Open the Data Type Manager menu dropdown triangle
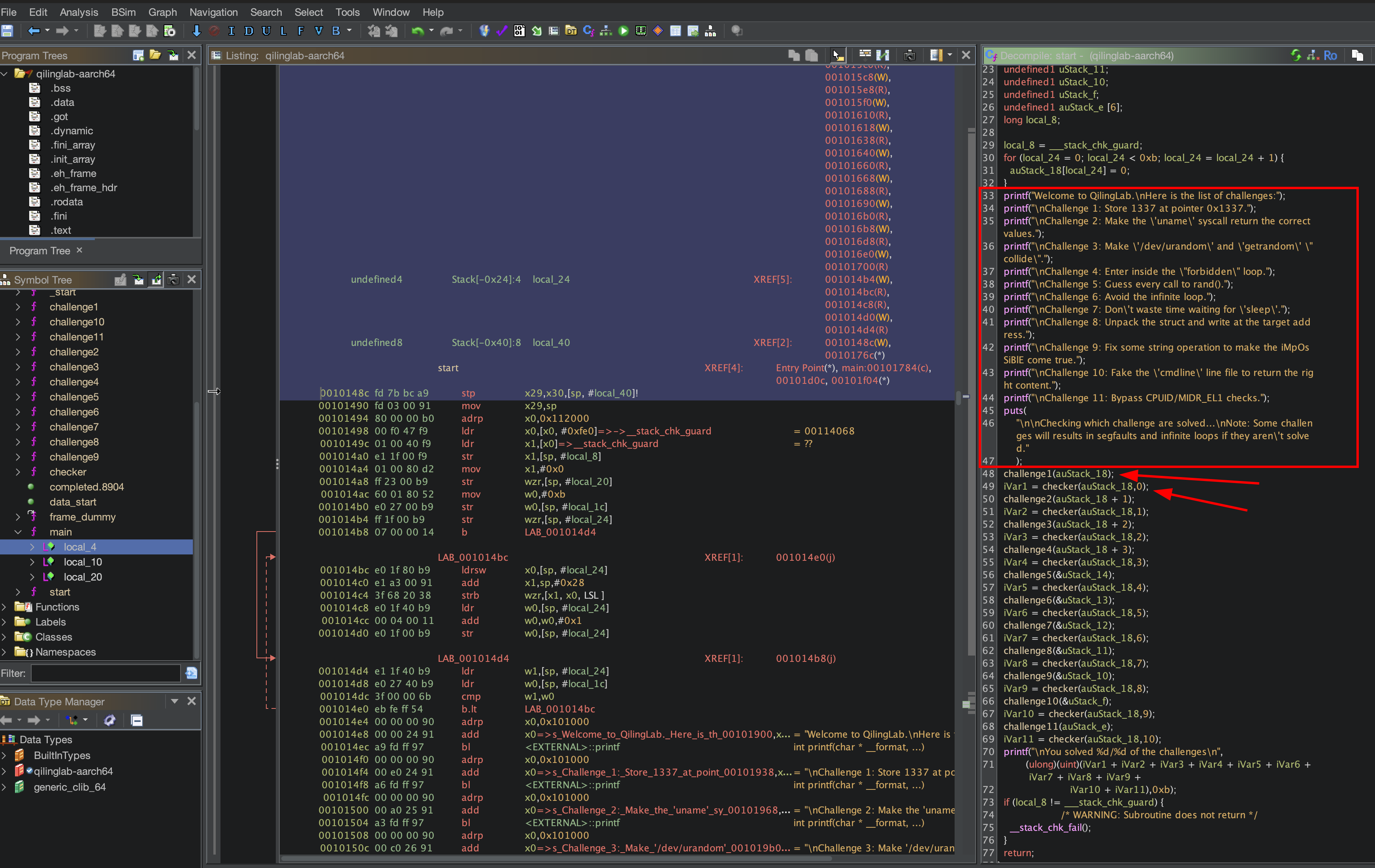The width and height of the screenshot is (1375, 868). tap(175, 701)
